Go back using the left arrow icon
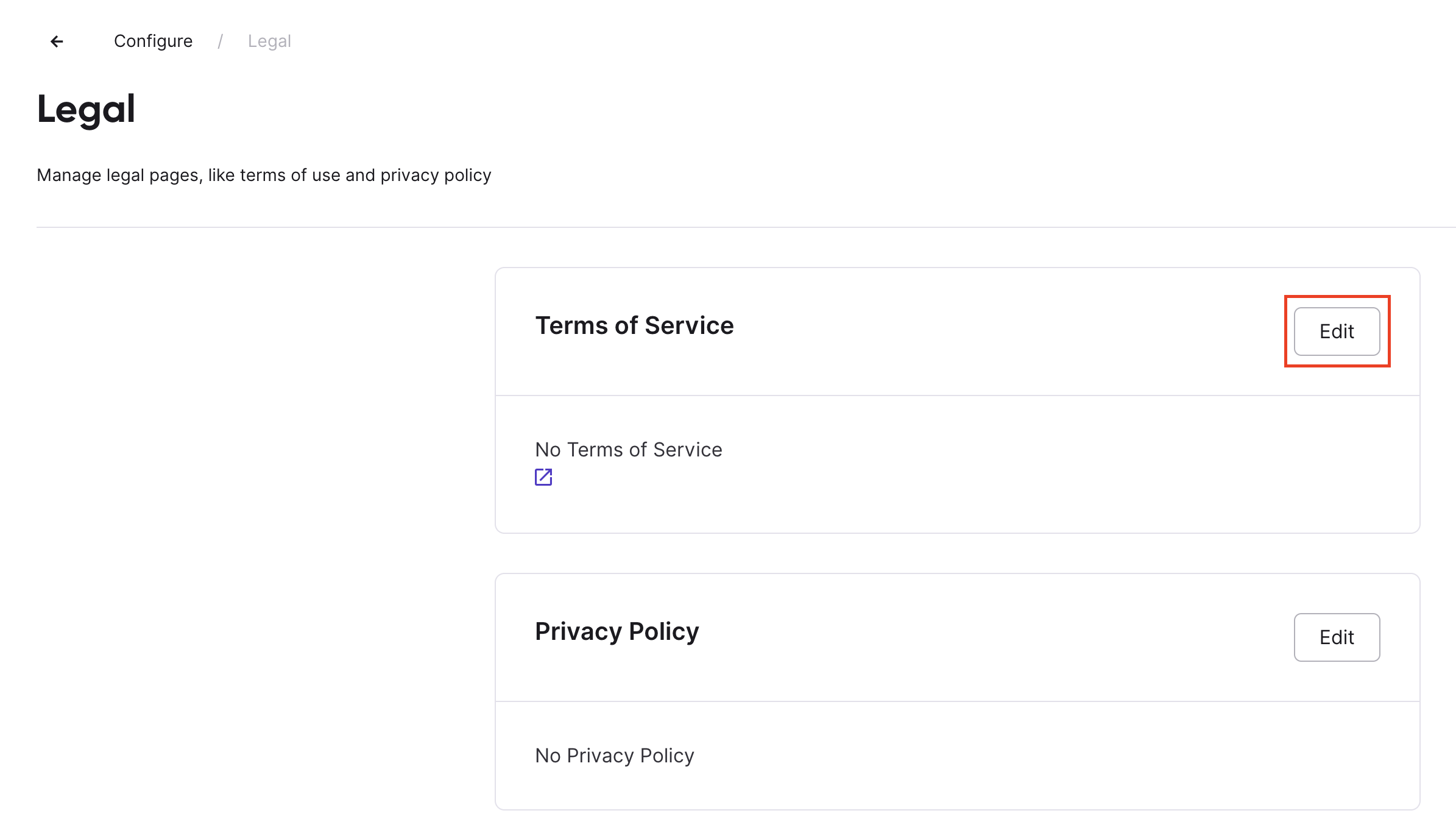This screenshot has width=1456, height=830. [x=57, y=41]
